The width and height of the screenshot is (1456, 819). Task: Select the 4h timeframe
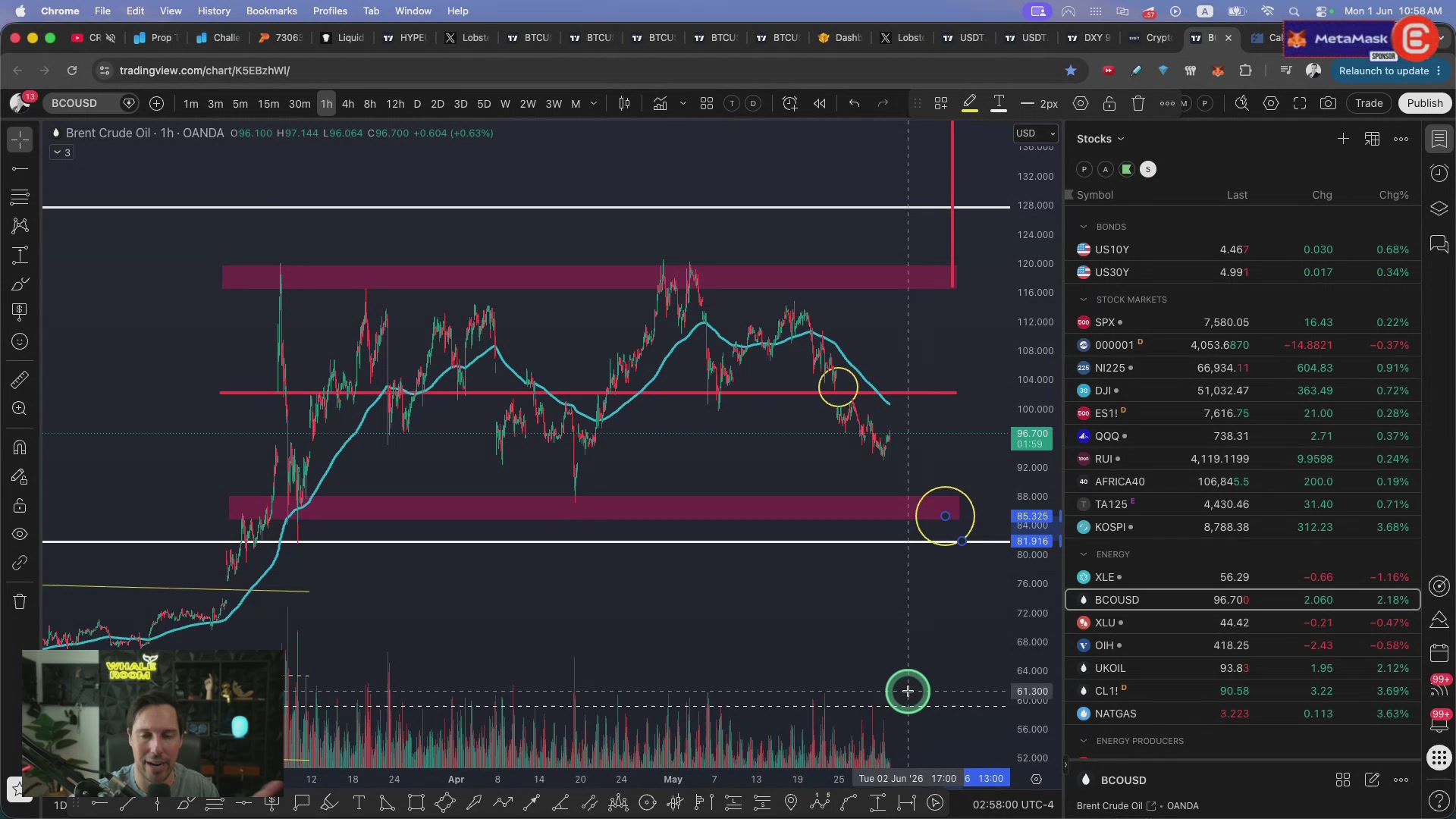[x=348, y=104]
